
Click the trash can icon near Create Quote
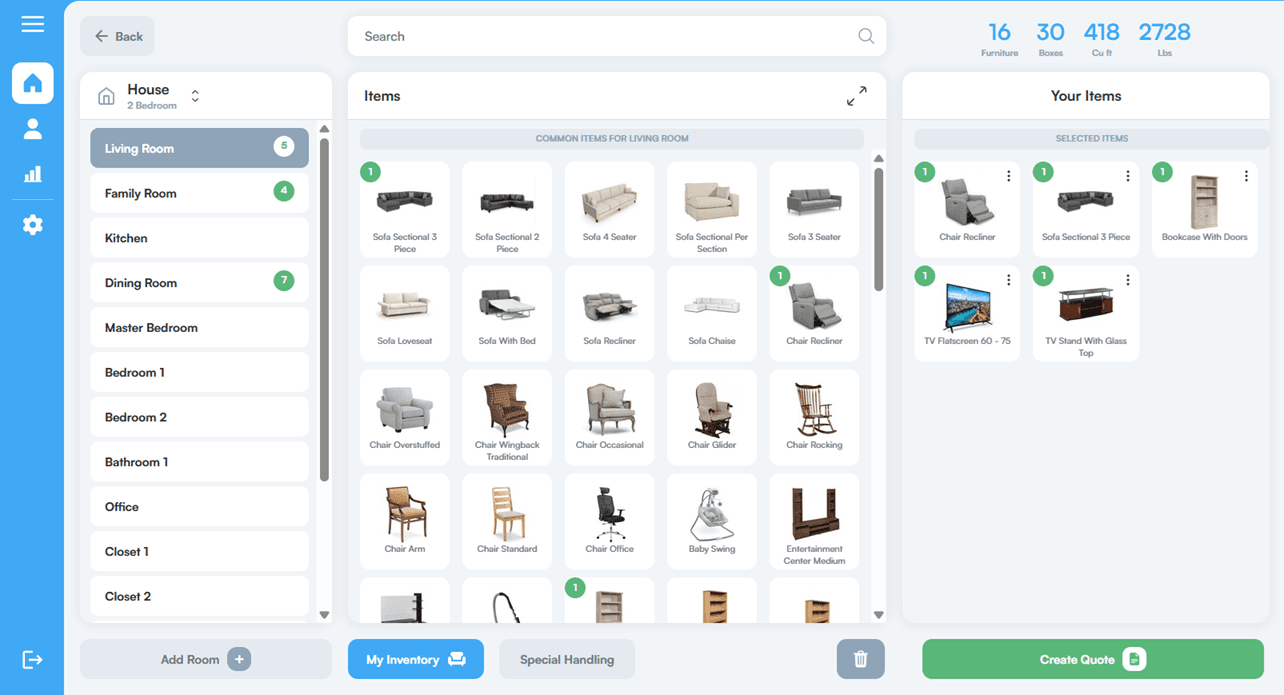860,659
